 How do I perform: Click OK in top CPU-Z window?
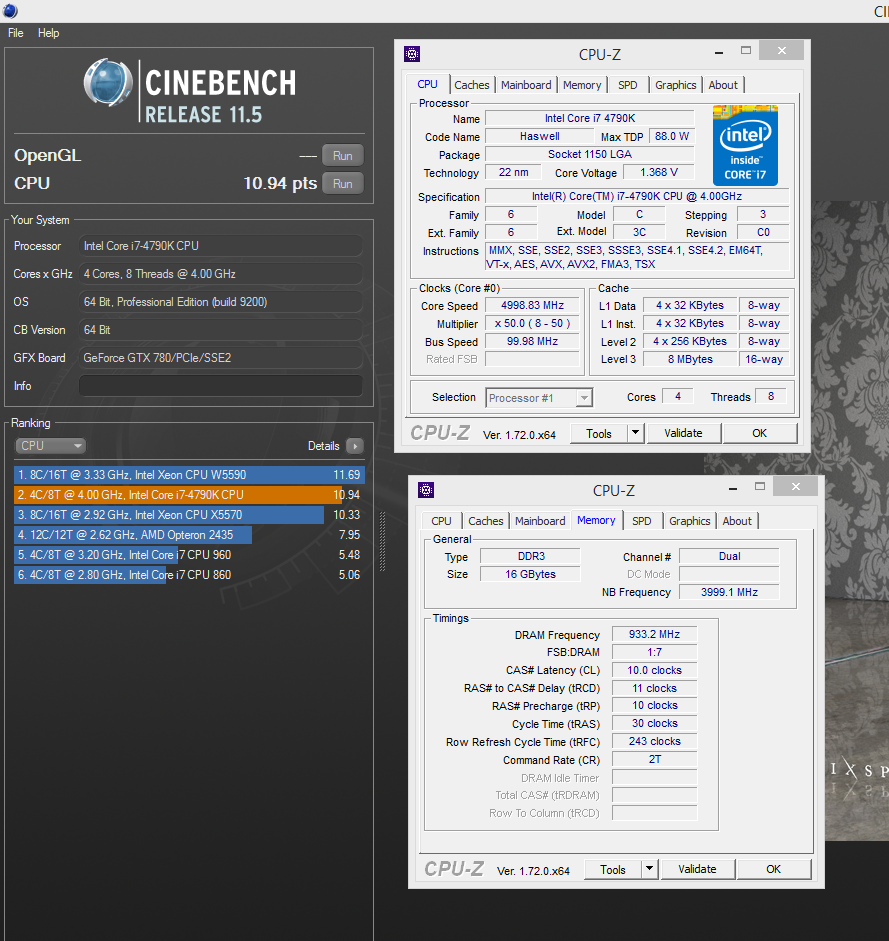point(760,433)
